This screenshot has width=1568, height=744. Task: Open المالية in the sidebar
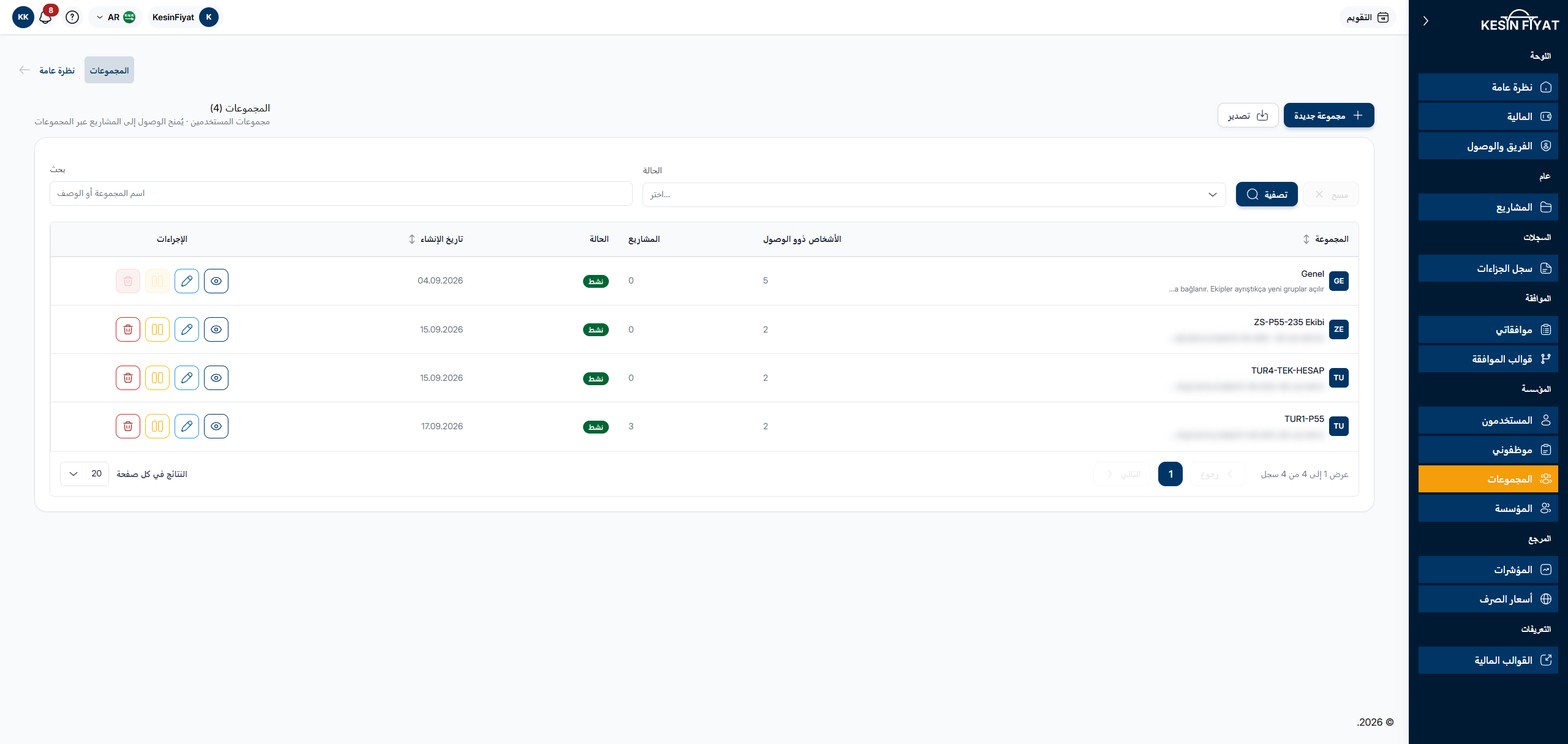[1488, 117]
